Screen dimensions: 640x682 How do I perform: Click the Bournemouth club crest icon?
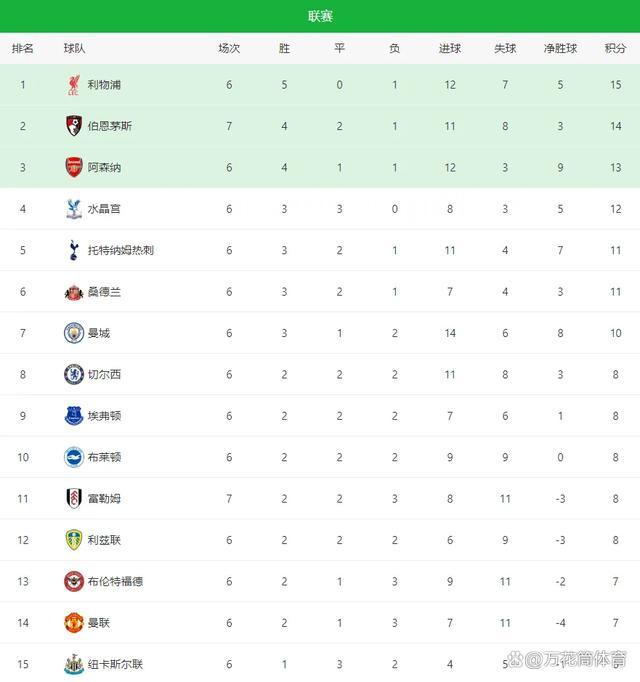point(73,126)
